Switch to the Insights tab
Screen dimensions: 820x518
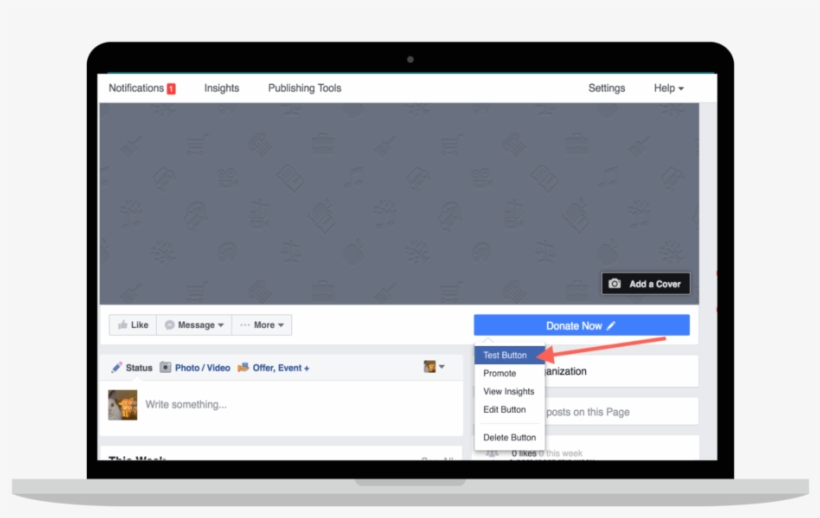tap(221, 88)
